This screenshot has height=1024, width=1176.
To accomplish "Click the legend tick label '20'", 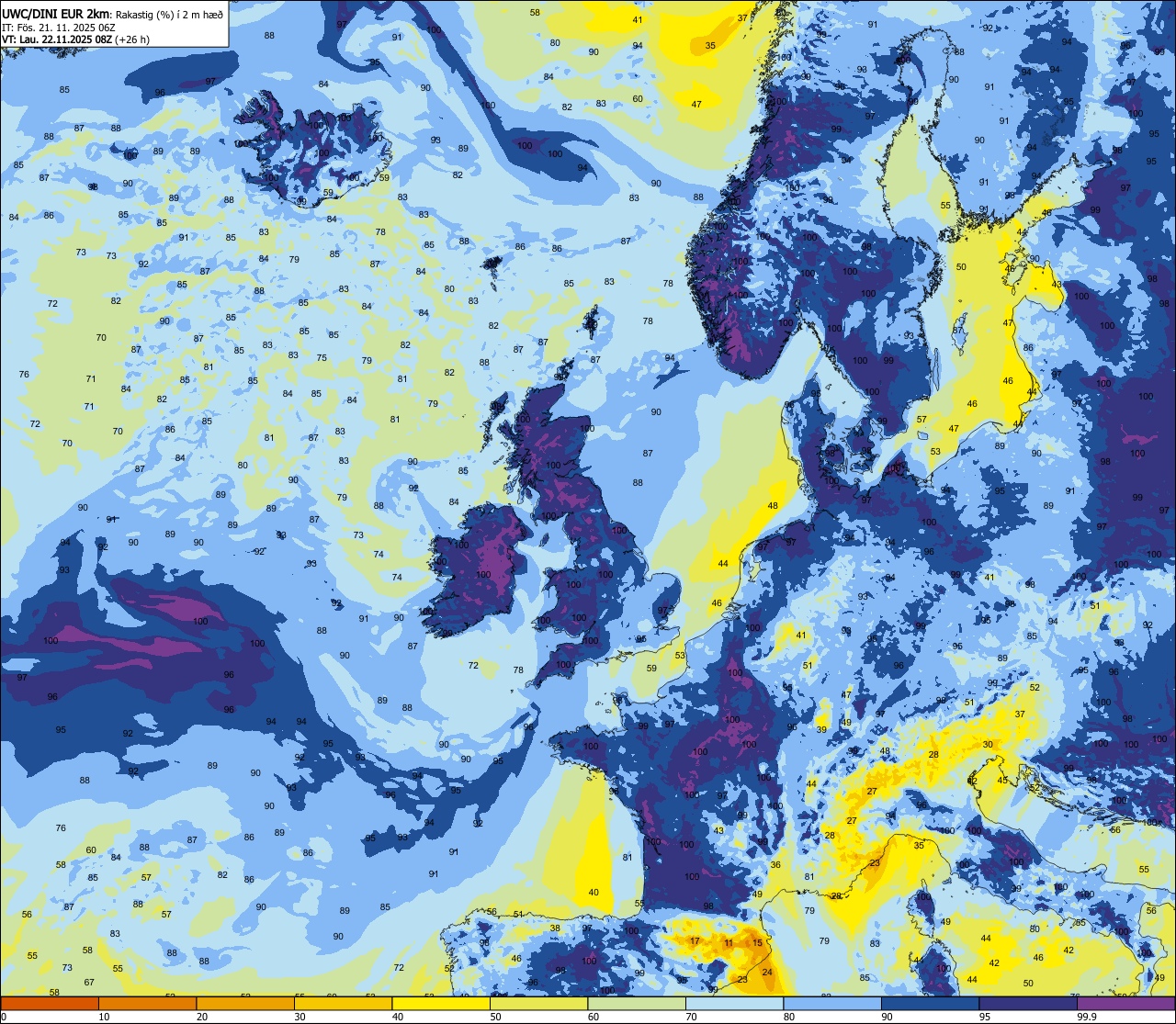I will click(202, 1017).
